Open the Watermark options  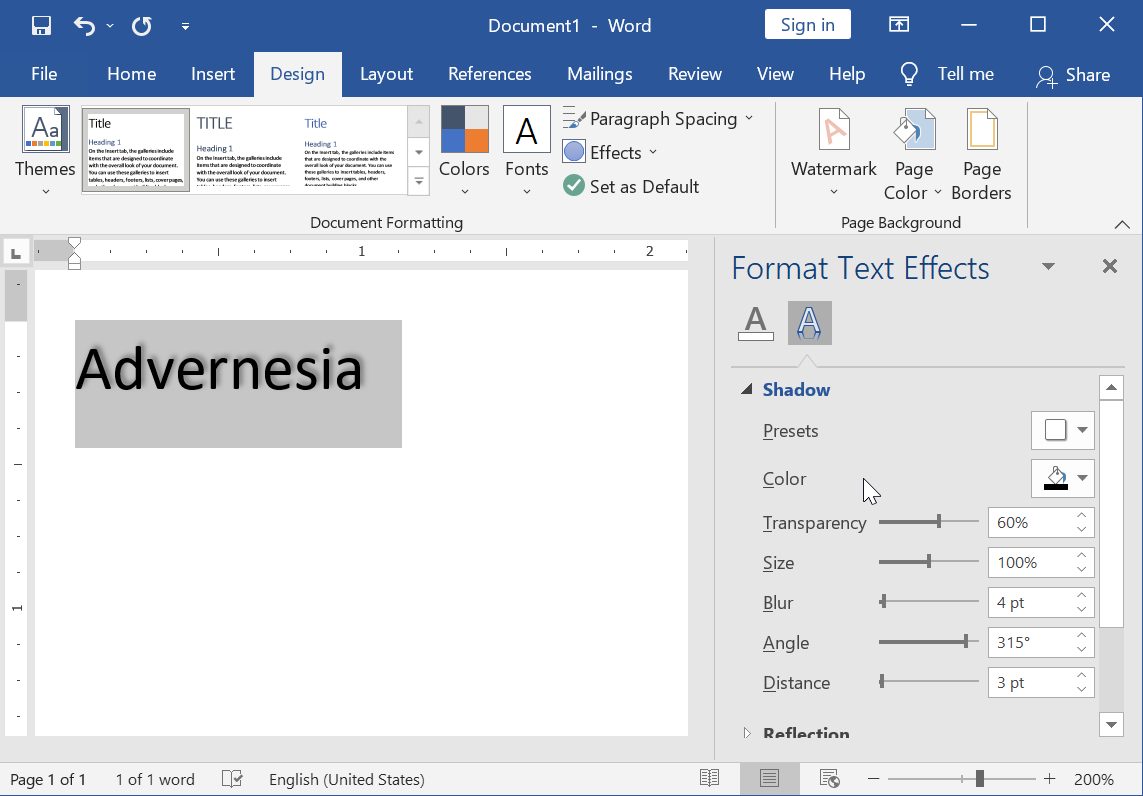coord(833,153)
